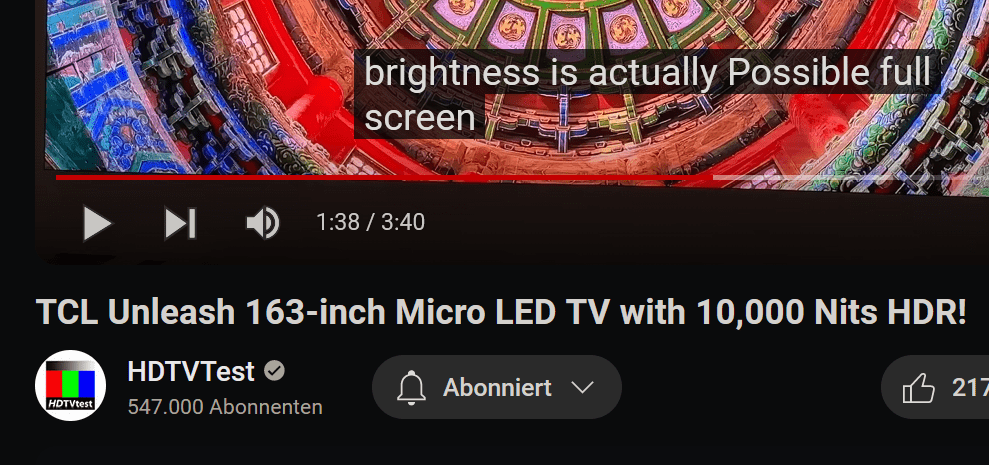Seek within the red played progress bar
Image resolution: width=989 pixels, height=465 pixels.
(x=384, y=177)
